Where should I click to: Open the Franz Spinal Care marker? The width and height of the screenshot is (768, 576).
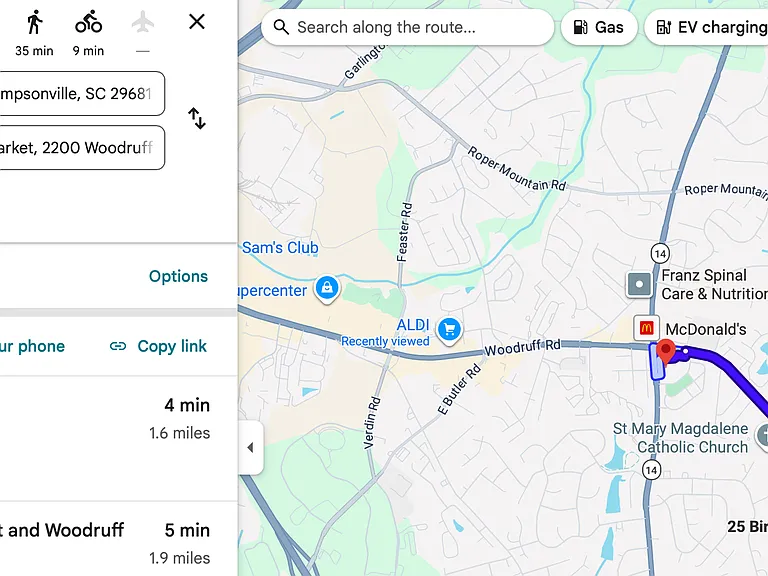click(639, 285)
